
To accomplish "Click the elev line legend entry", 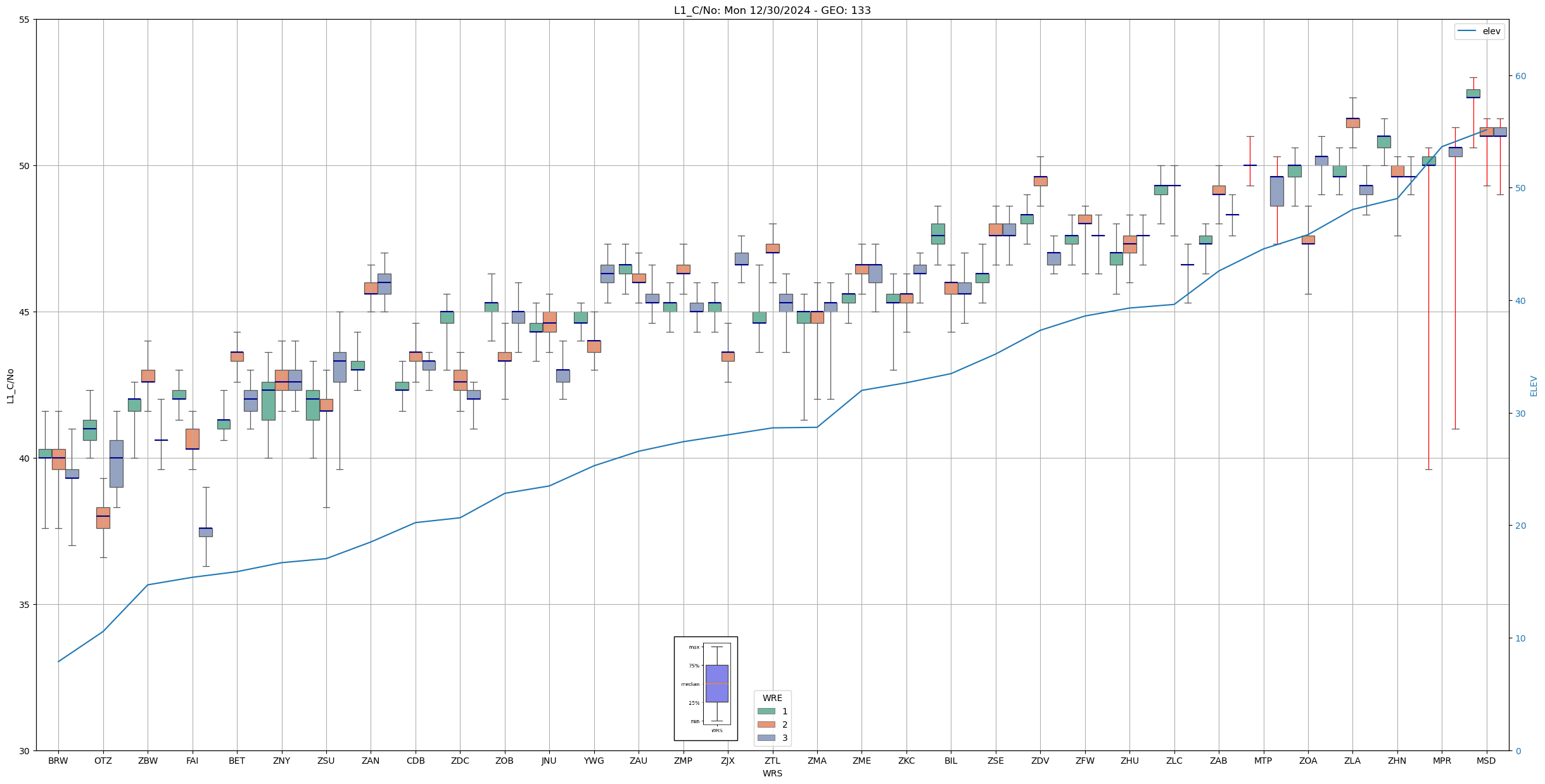I will click(x=1479, y=31).
